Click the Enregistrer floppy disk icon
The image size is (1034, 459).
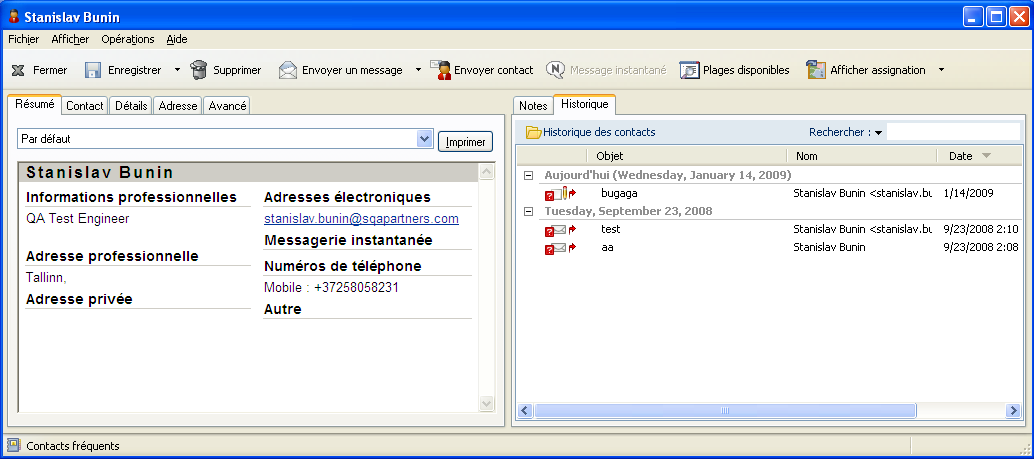click(x=93, y=70)
